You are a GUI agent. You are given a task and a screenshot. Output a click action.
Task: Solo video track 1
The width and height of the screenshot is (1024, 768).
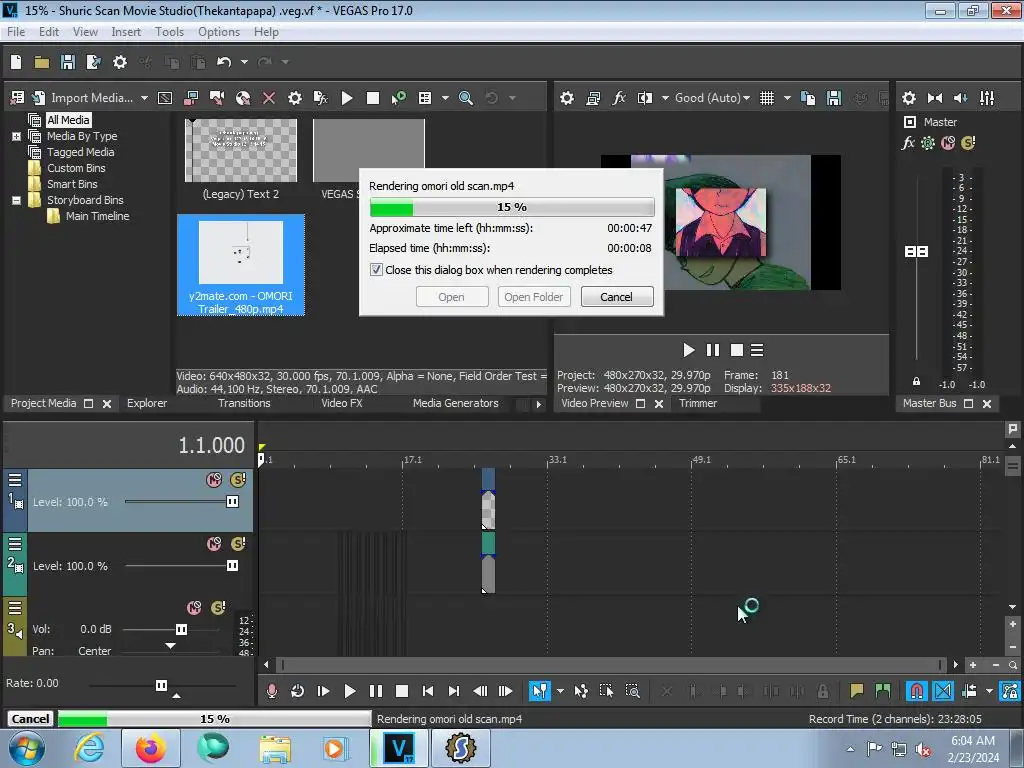(238, 480)
